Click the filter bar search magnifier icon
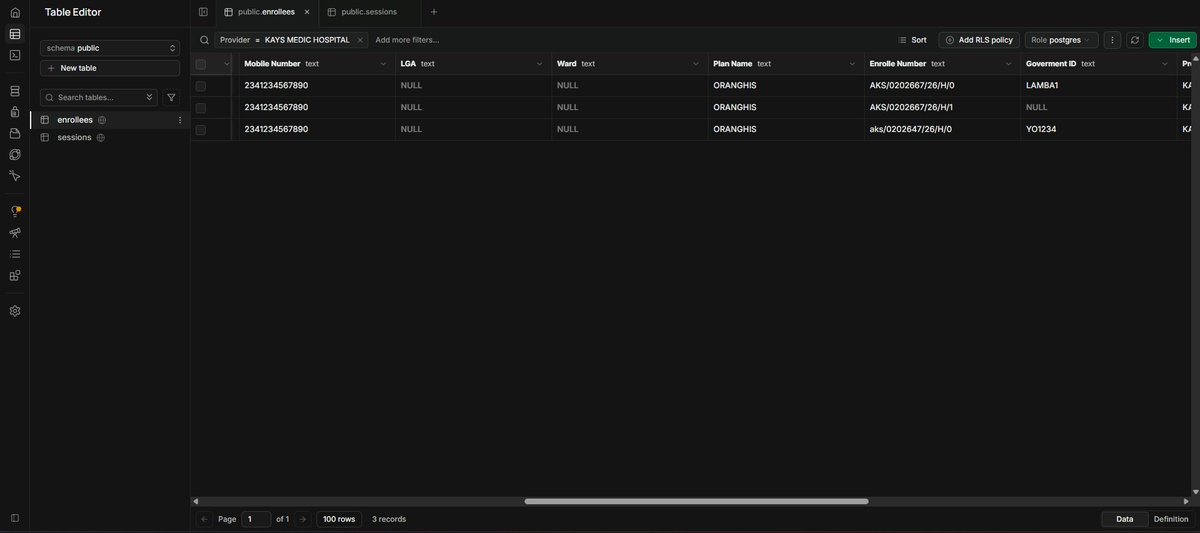This screenshot has width=1200, height=533. click(204, 40)
